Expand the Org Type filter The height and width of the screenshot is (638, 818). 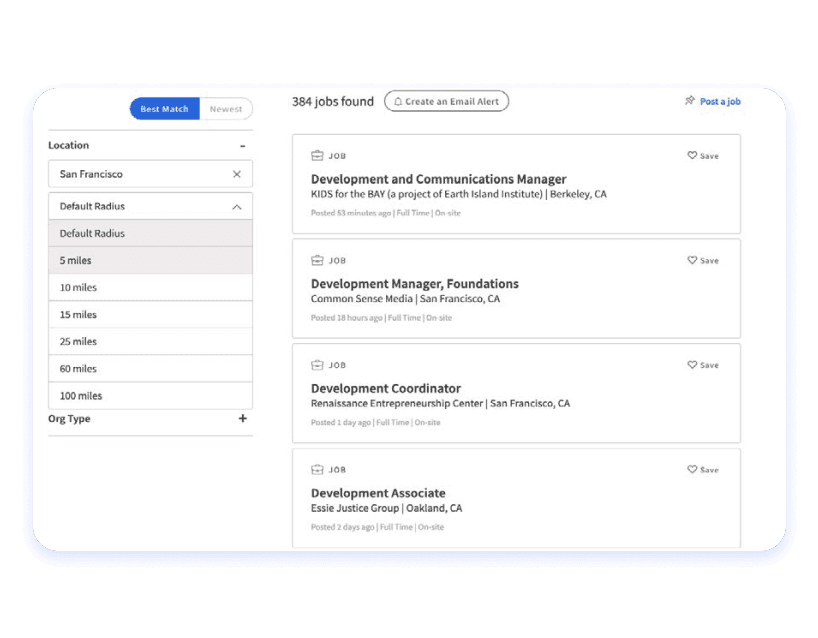tap(242, 419)
